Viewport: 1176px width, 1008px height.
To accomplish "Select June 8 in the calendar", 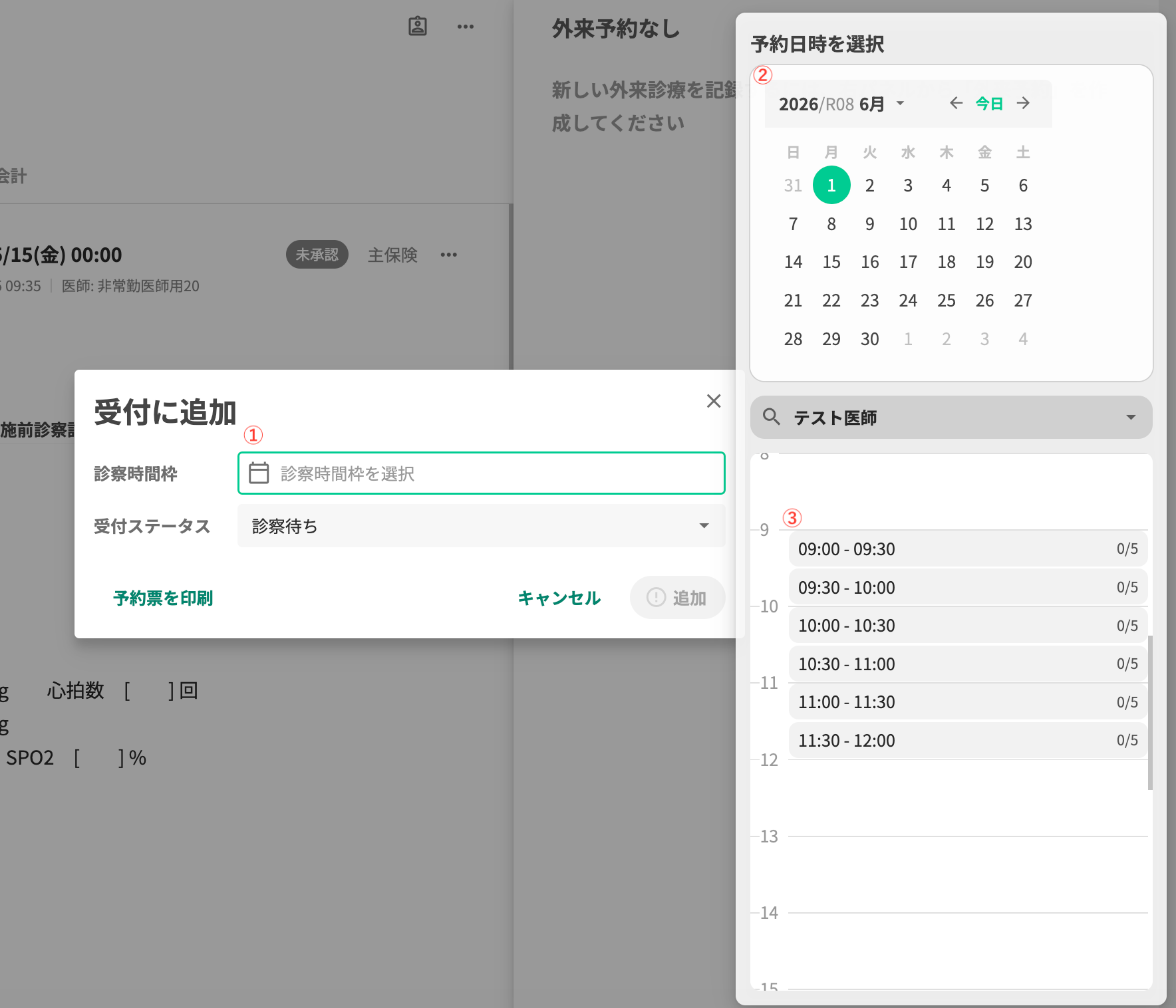I will coord(831,224).
